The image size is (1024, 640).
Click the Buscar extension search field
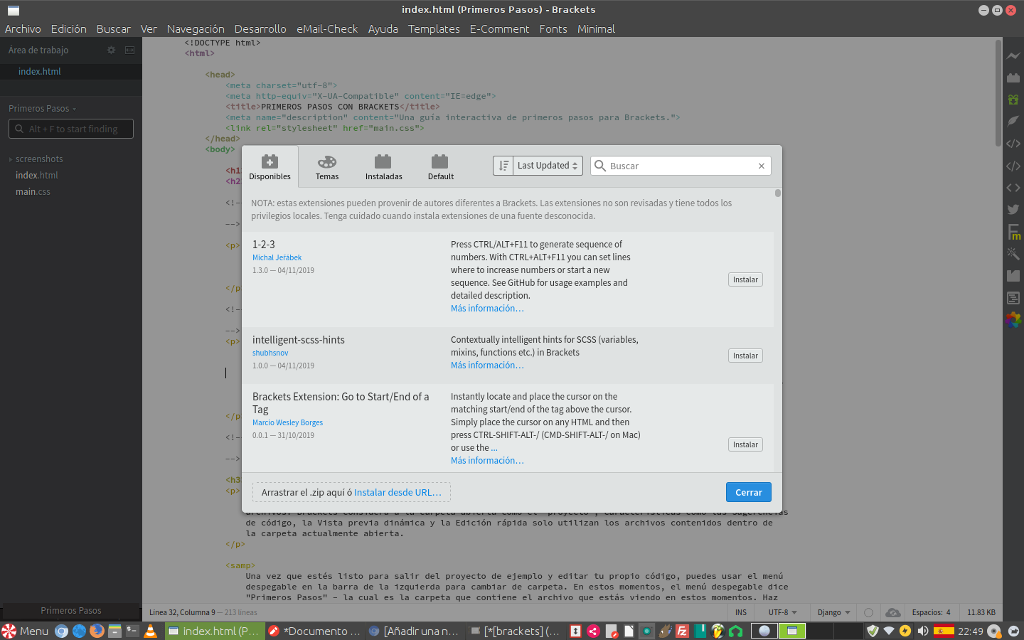(x=680, y=166)
